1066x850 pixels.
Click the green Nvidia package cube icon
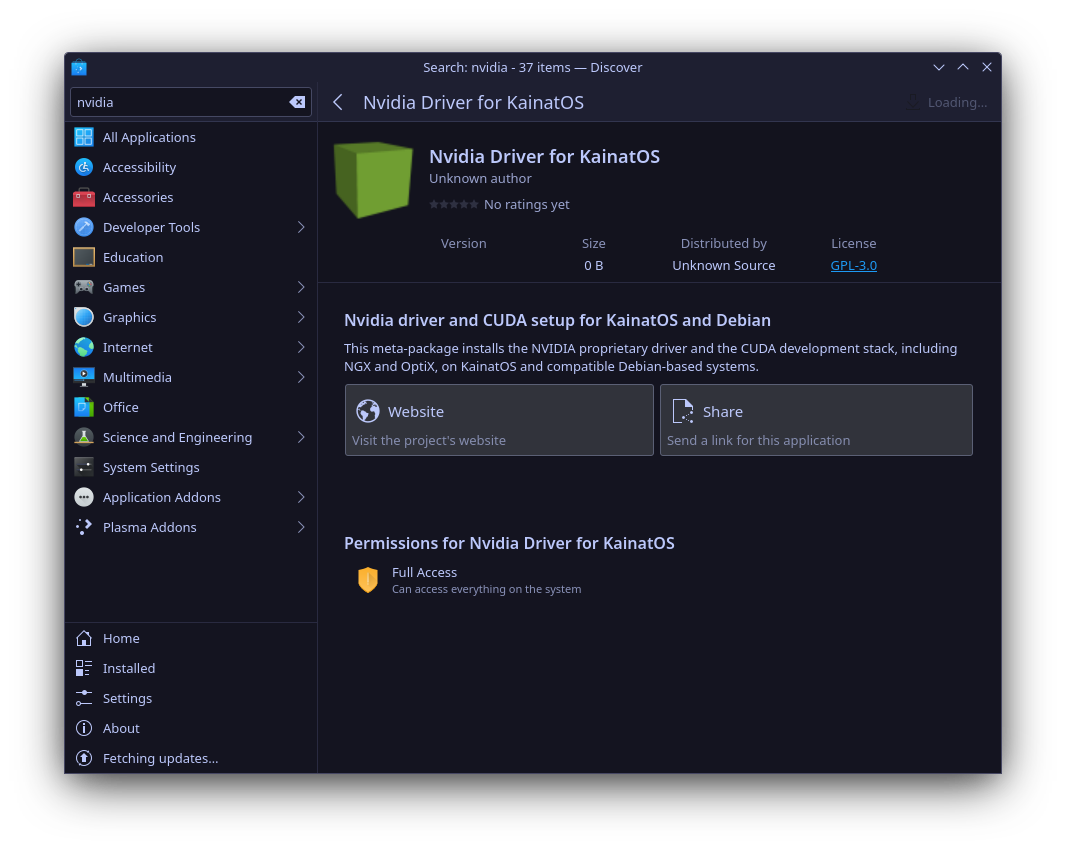(x=373, y=180)
